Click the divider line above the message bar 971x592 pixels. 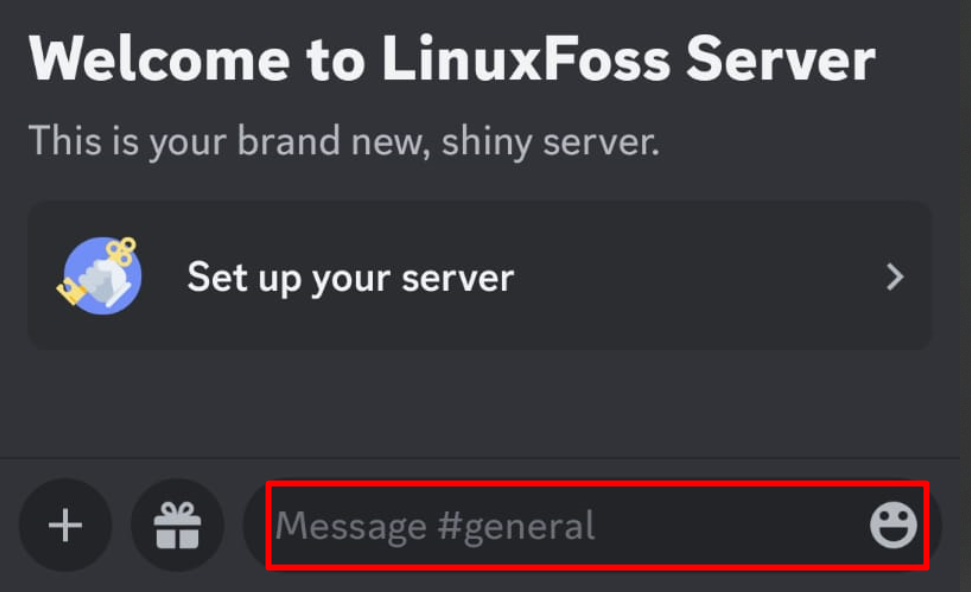click(480, 458)
